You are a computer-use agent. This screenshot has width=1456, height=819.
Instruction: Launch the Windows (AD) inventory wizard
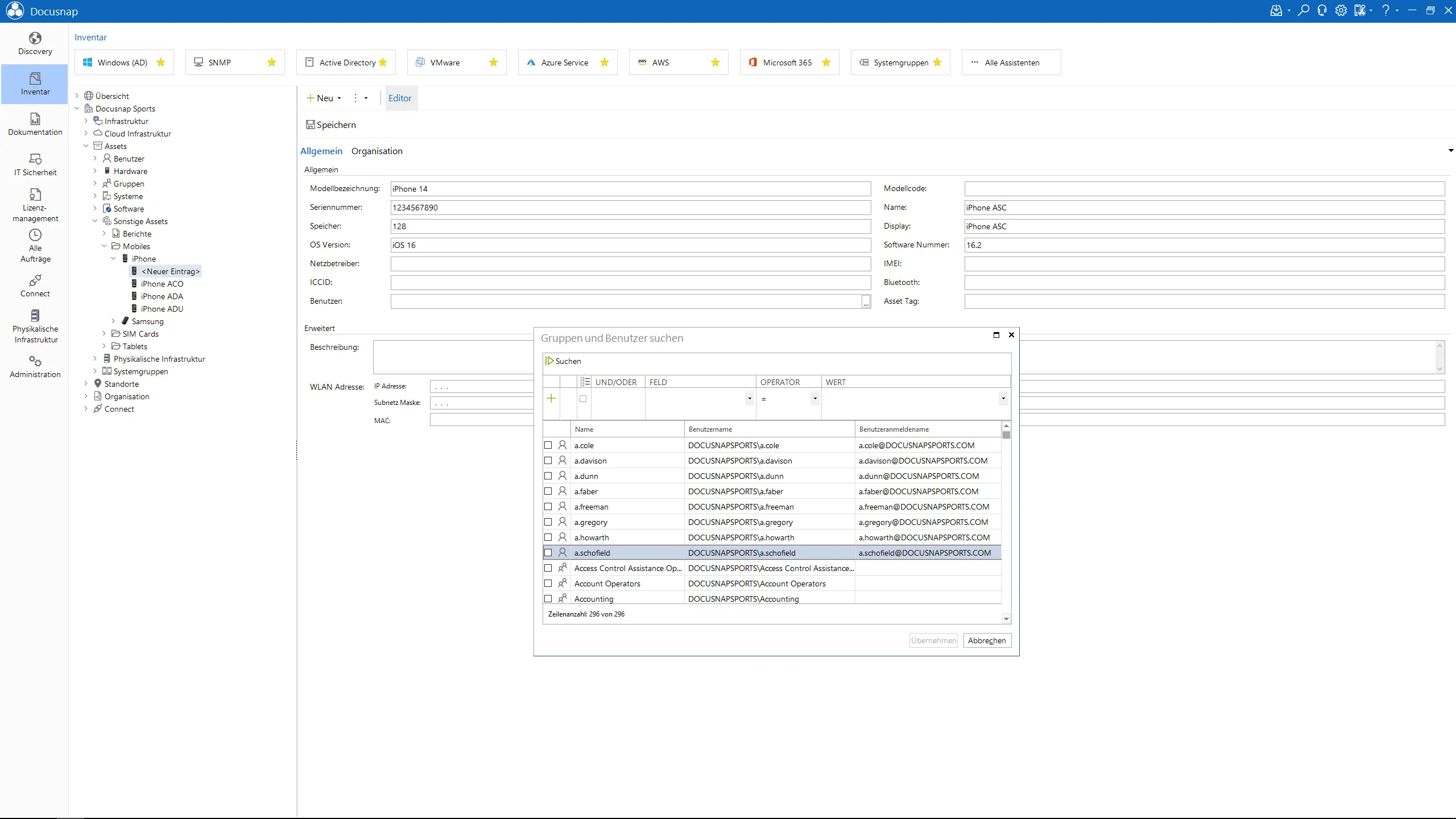[124, 63]
